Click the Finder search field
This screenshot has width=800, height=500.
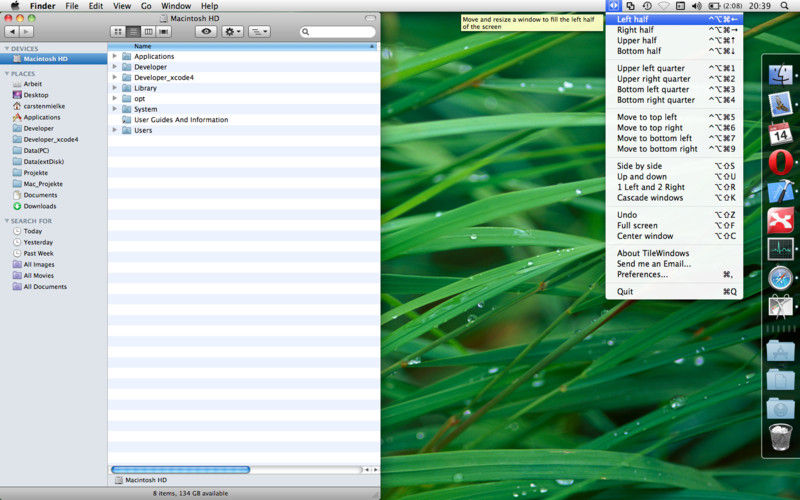pyautogui.click(x=340, y=32)
